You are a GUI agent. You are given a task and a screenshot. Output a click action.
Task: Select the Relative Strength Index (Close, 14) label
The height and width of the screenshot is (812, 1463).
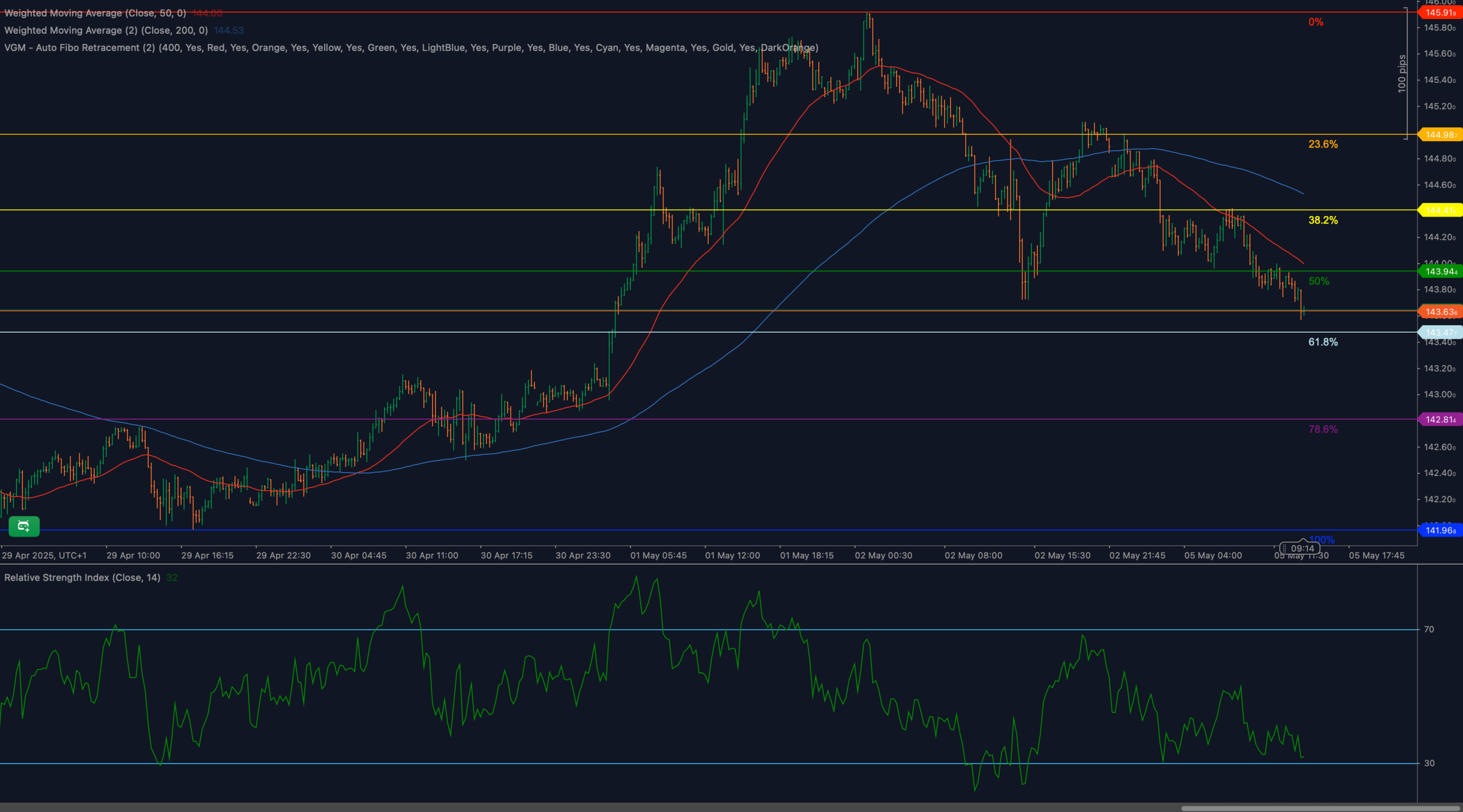click(x=82, y=578)
